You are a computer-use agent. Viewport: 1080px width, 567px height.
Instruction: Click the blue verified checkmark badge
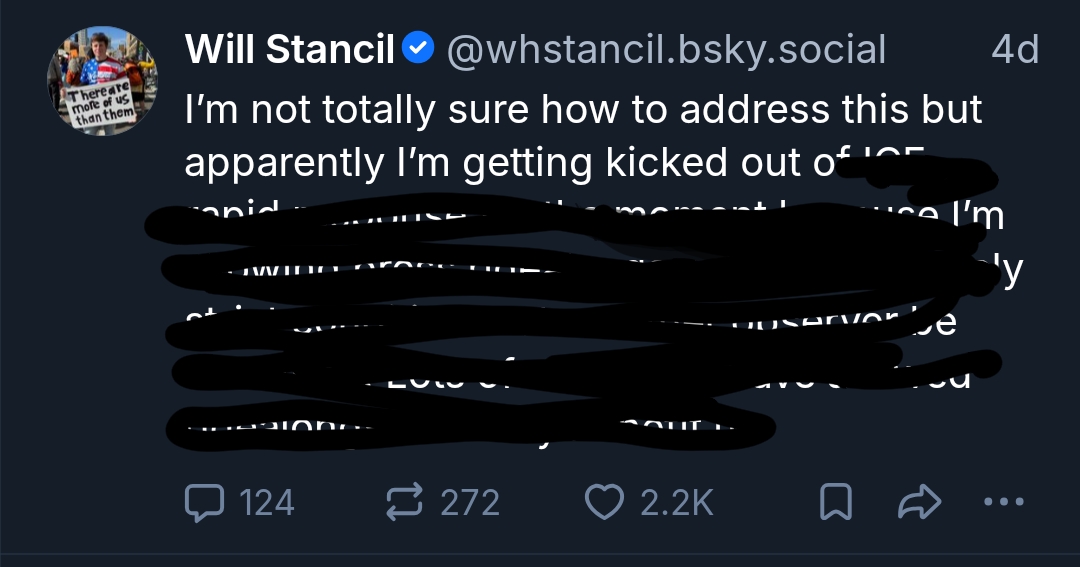(x=418, y=48)
